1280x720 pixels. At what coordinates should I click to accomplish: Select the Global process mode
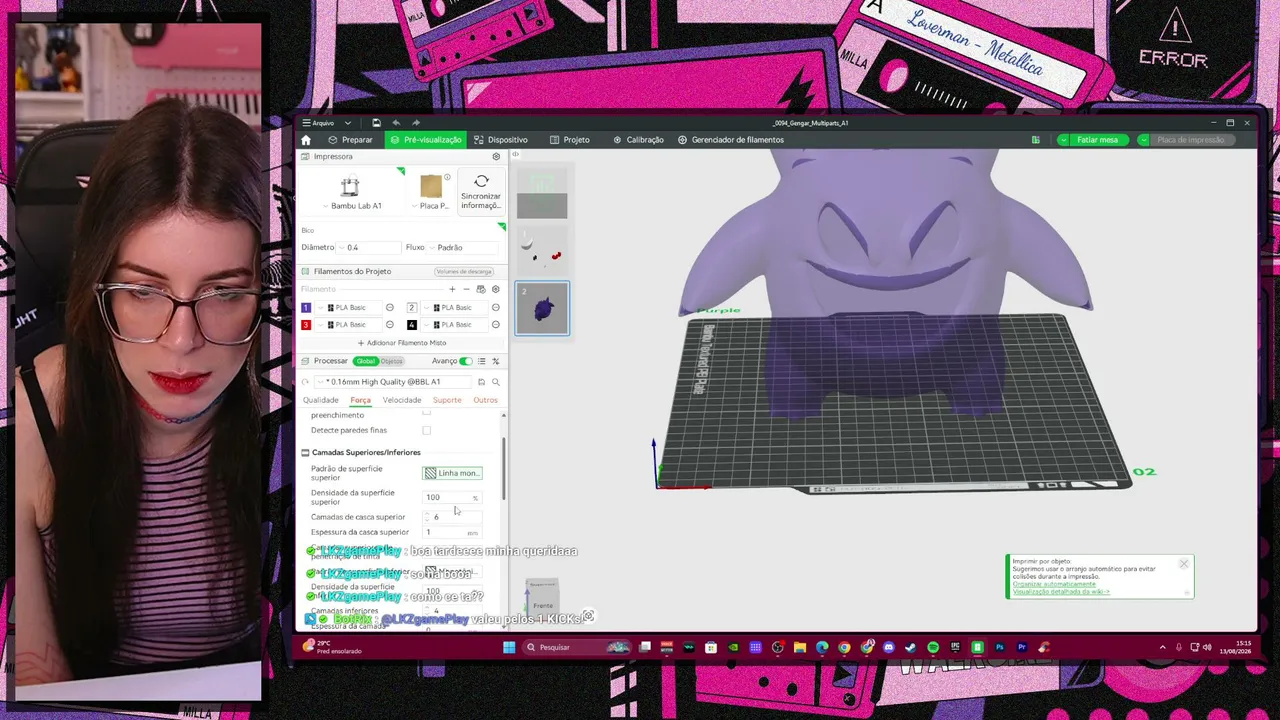pos(365,361)
